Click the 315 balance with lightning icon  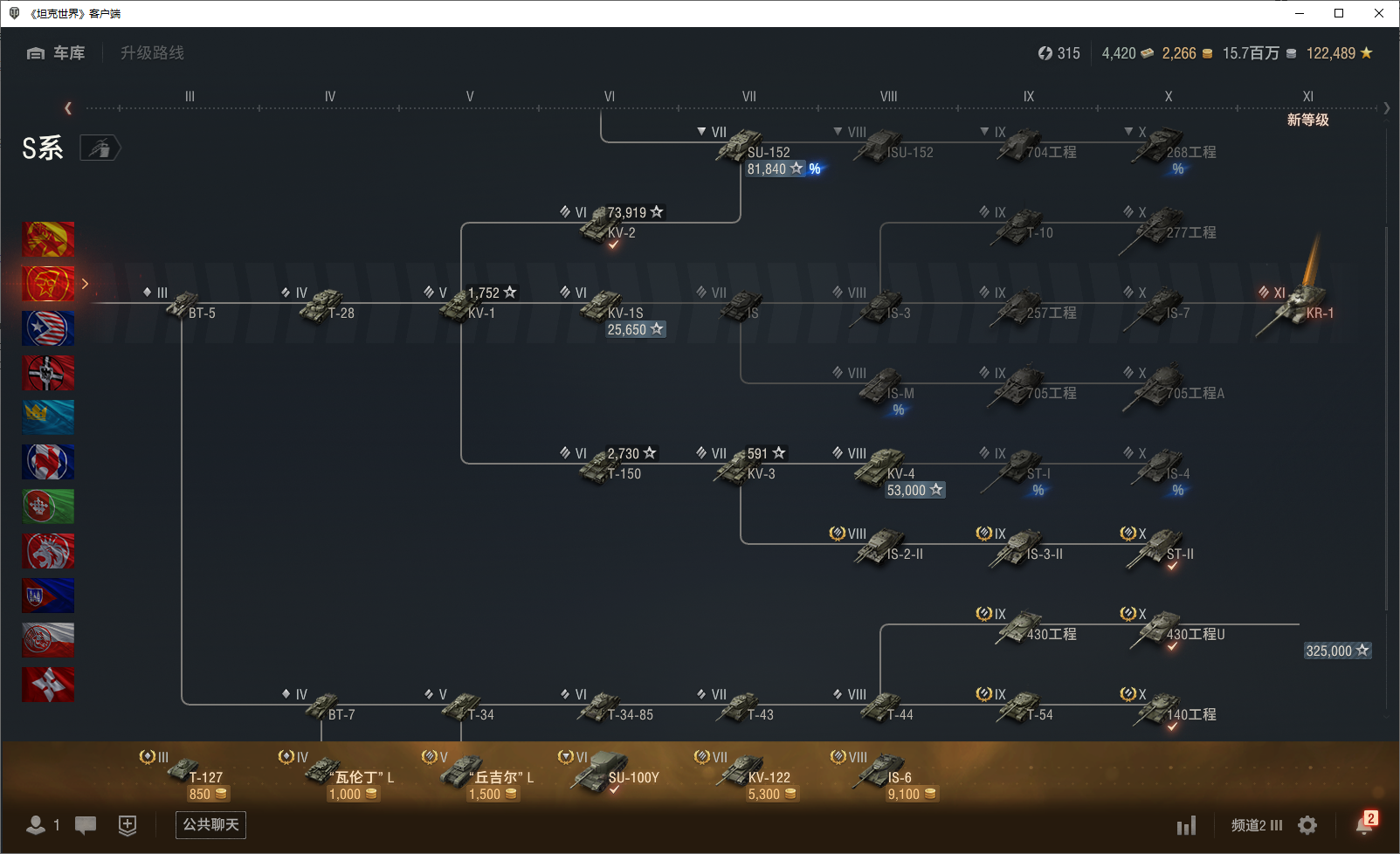click(x=1059, y=53)
